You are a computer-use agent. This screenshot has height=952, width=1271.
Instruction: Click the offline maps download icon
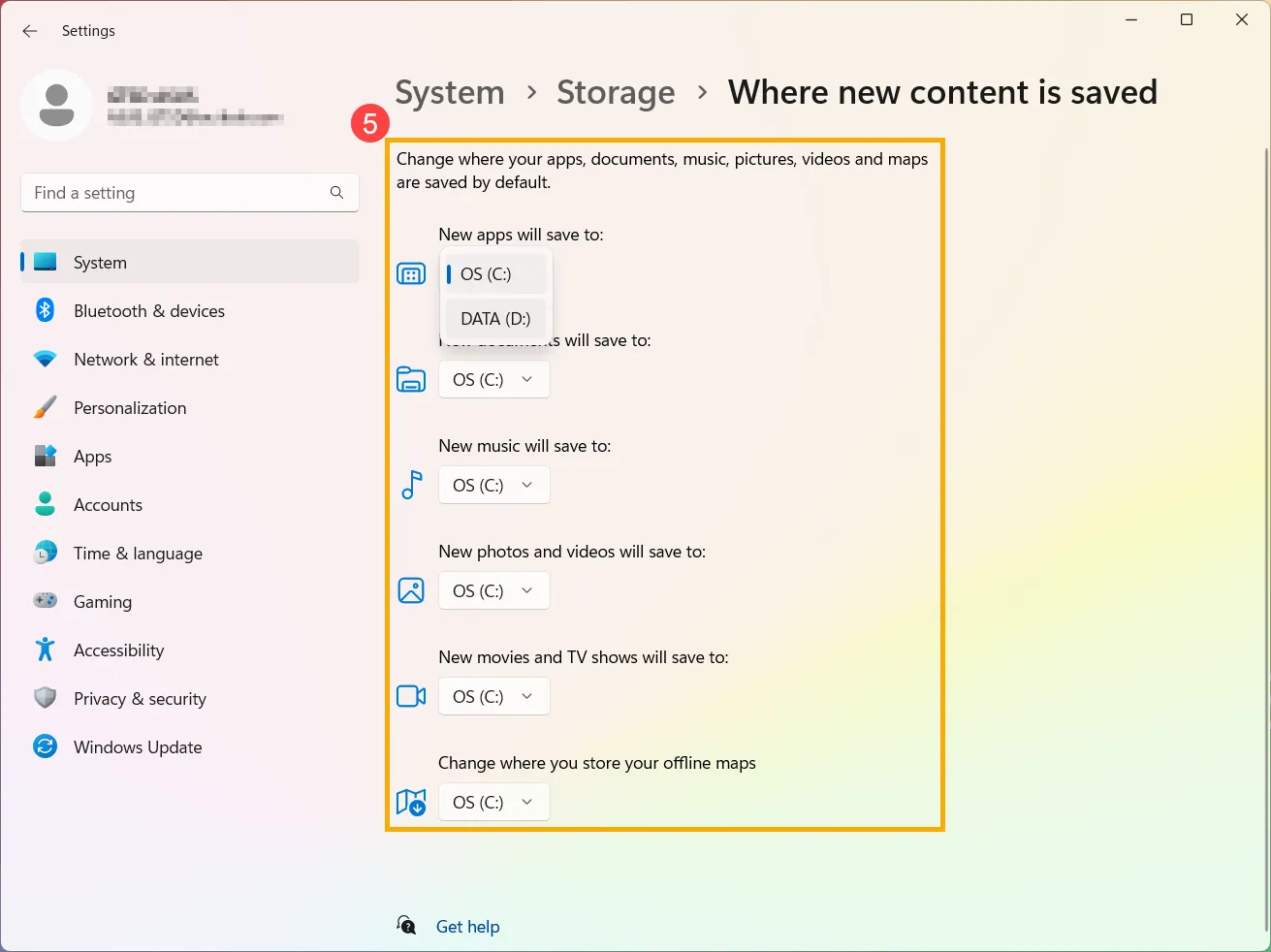tap(411, 803)
